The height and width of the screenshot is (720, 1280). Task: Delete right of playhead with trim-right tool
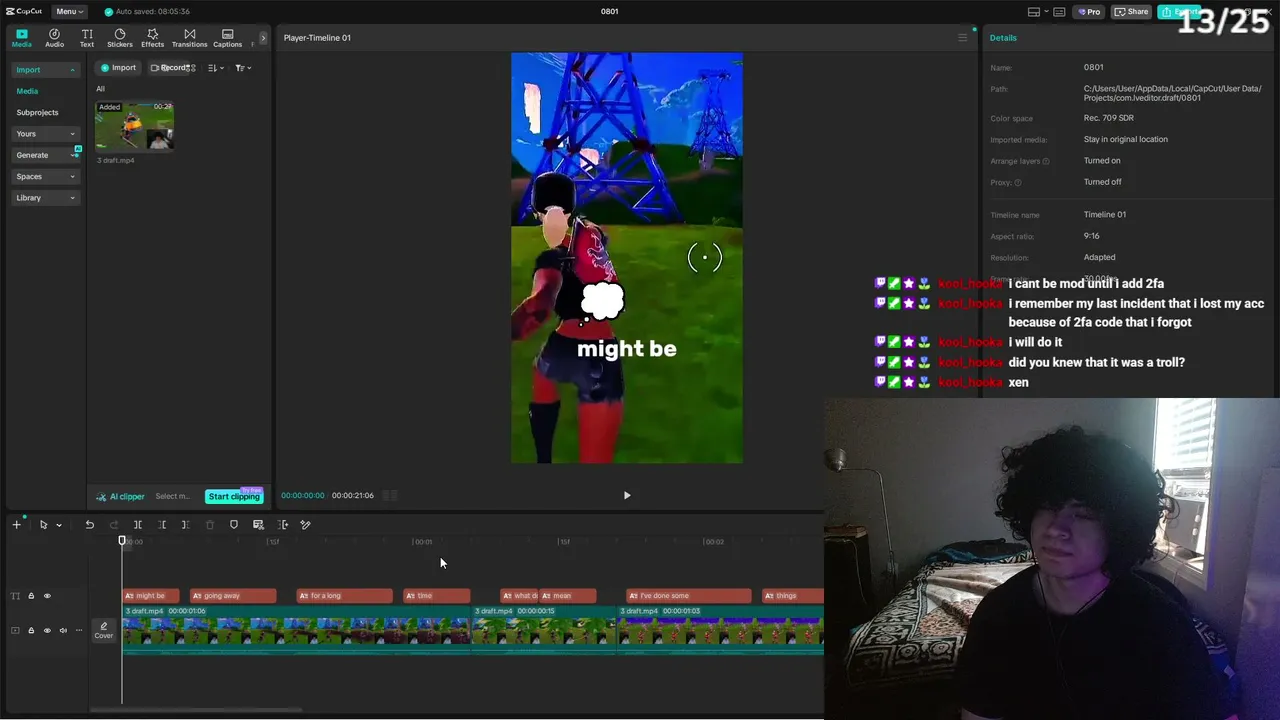pyautogui.click(x=185, y=524)
